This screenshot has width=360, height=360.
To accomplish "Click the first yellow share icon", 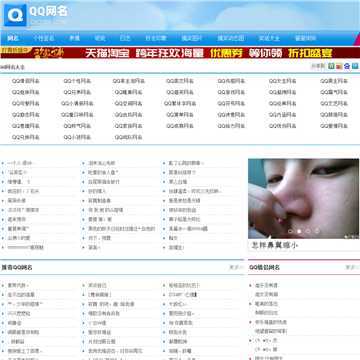I will coord(331,66).
